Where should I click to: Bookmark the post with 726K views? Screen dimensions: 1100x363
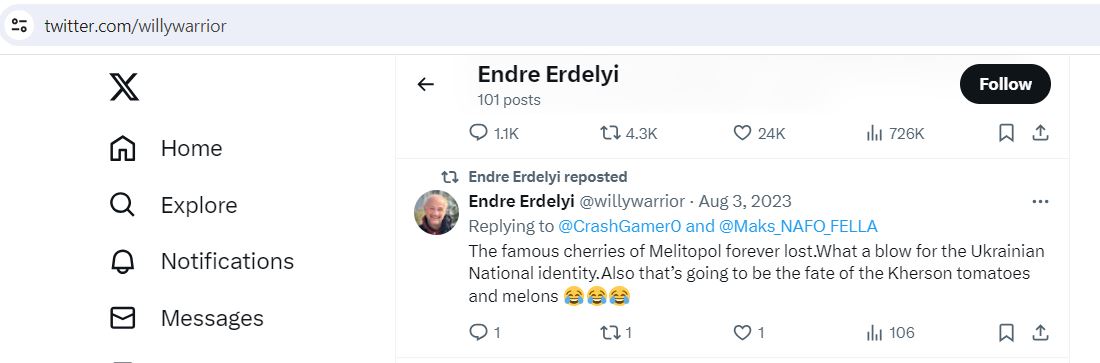(1006, 133)
